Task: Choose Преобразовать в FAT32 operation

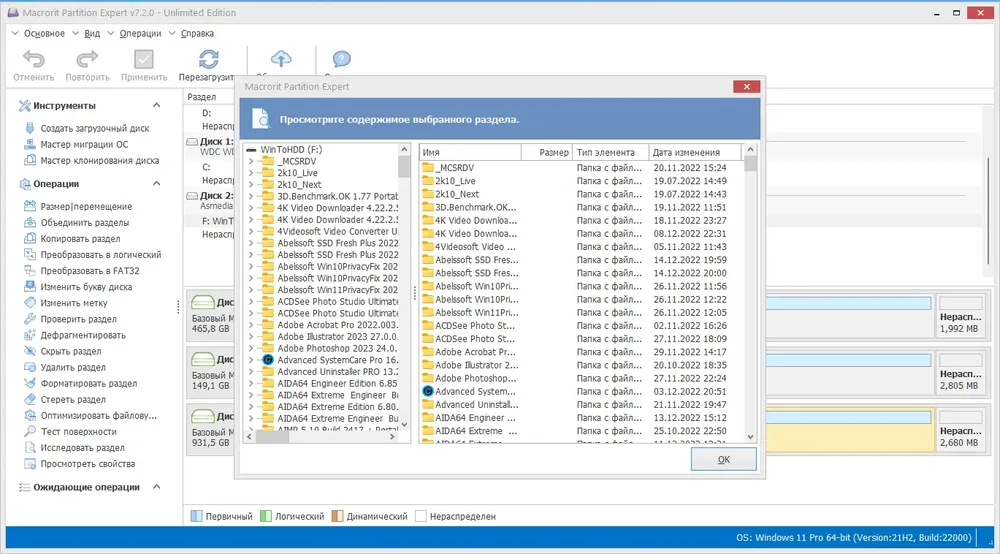Action: (90, 270)
